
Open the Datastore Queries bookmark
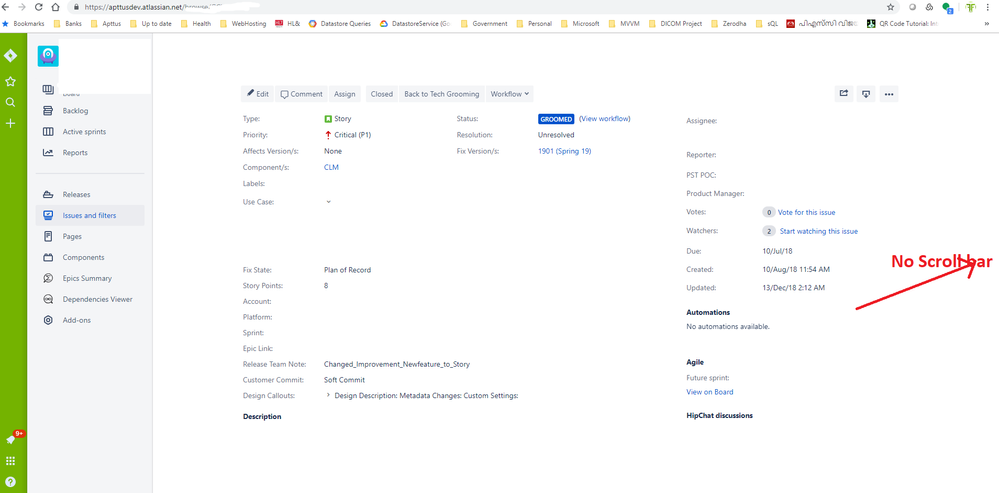coord(340,24)
